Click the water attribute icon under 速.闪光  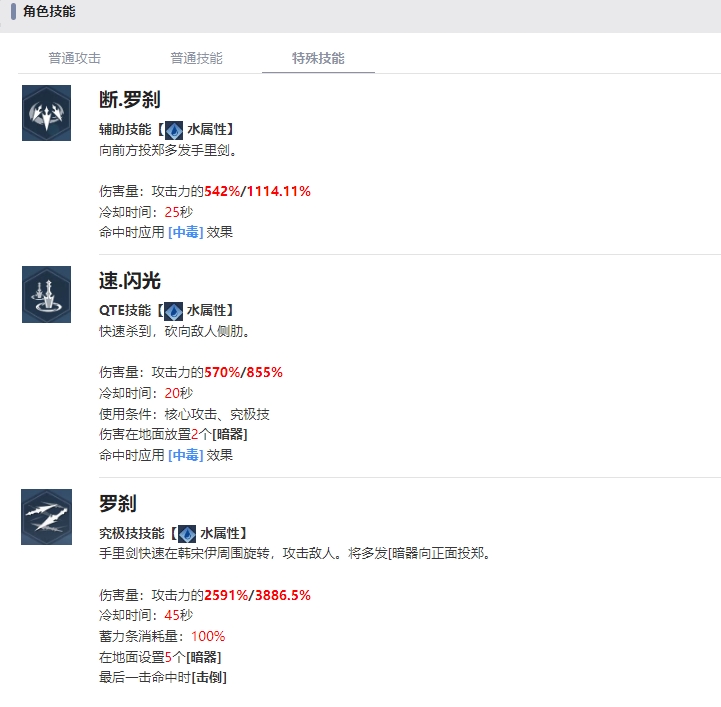[x=173, y=311]
